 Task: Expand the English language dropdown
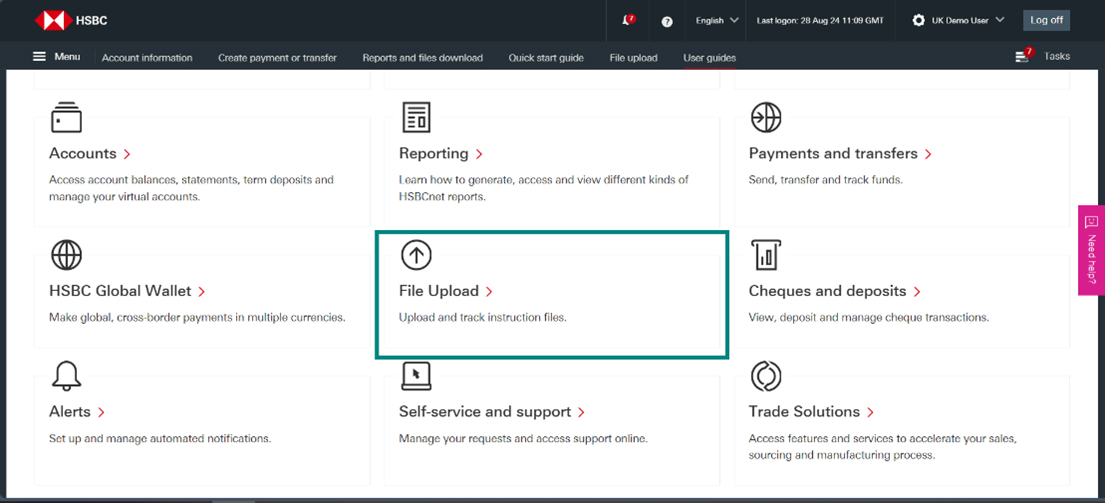pos(717,20)
